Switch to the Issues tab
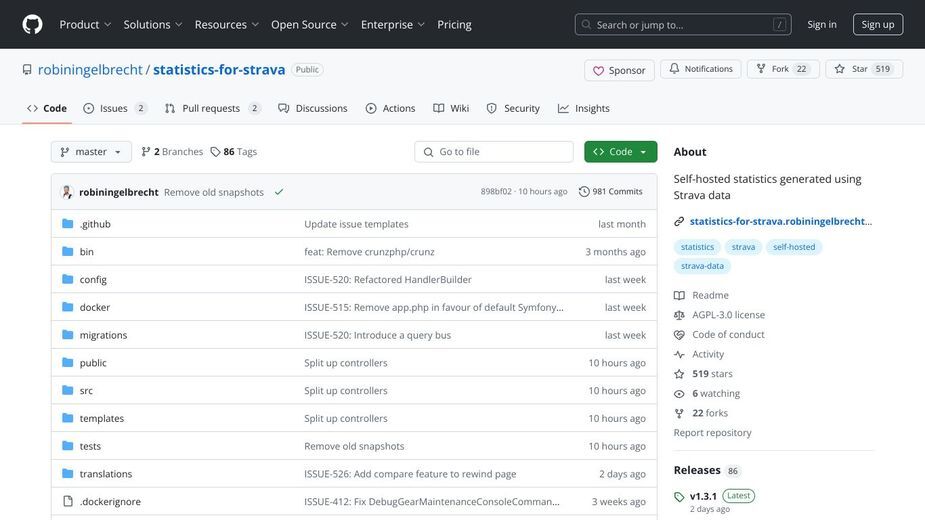Screen dimensions: 925x520 click(x=114, y=108)
